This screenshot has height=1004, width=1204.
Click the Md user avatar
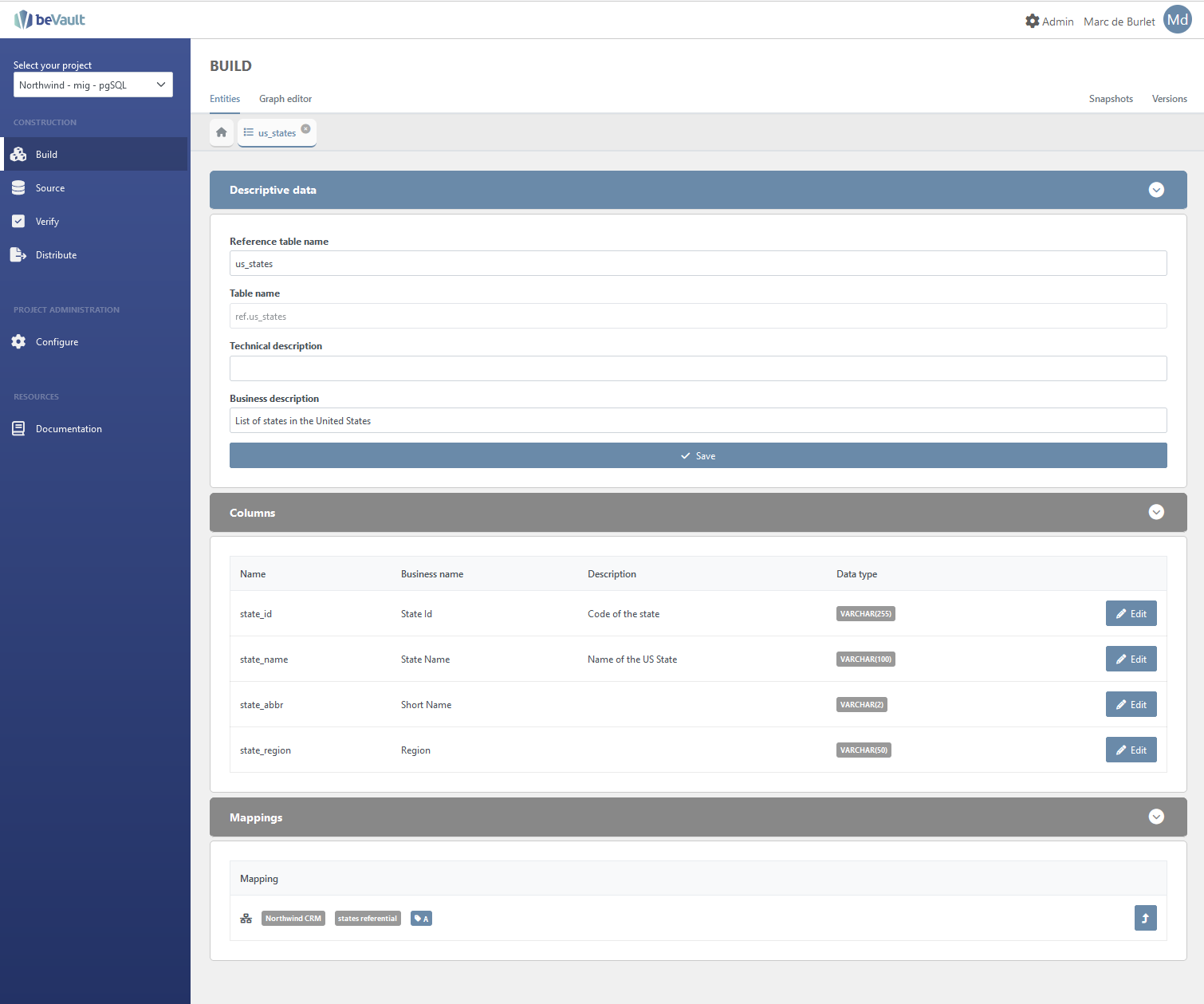[x=1177, y=20]
